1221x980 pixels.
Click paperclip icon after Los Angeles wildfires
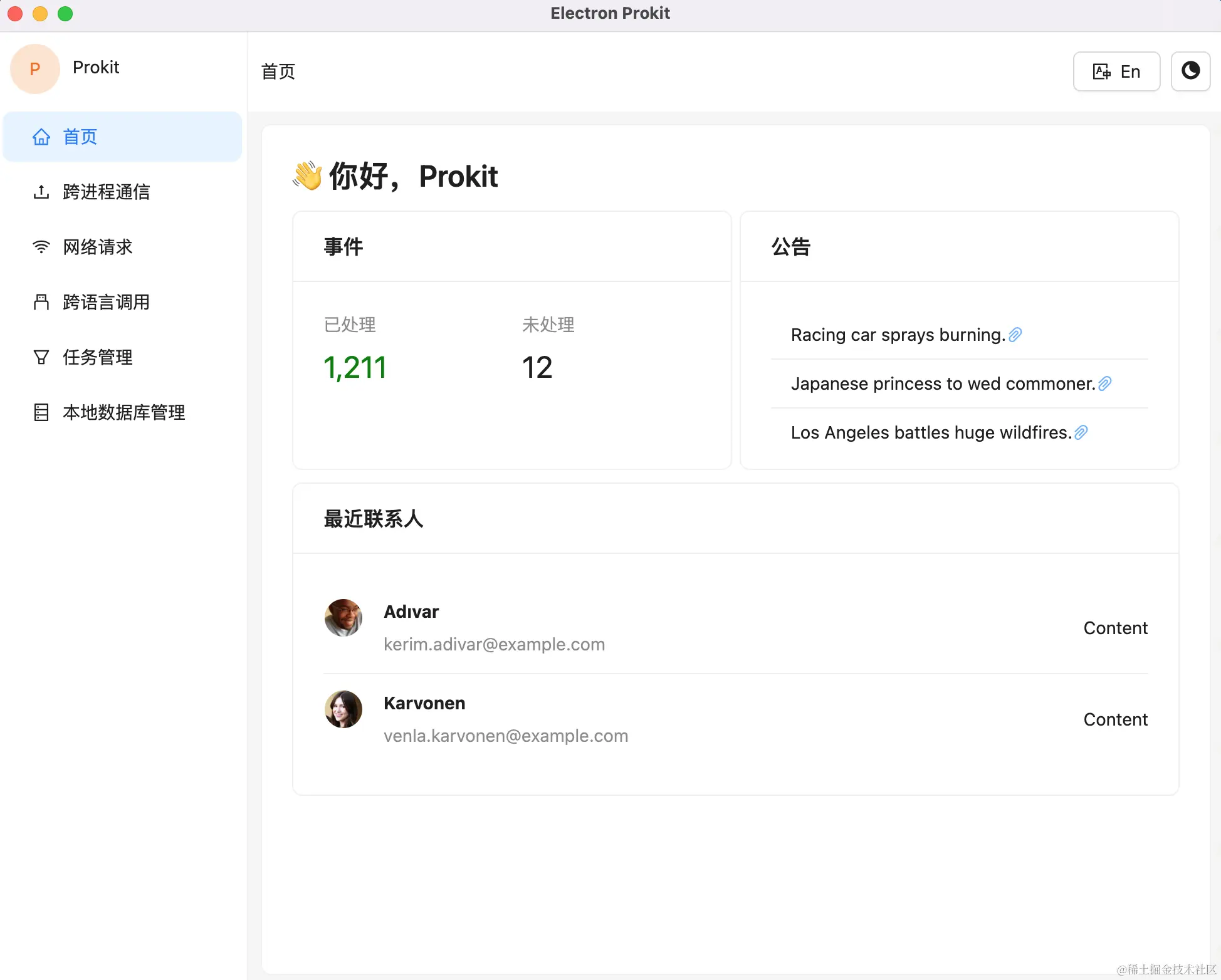click(1081, 432)
